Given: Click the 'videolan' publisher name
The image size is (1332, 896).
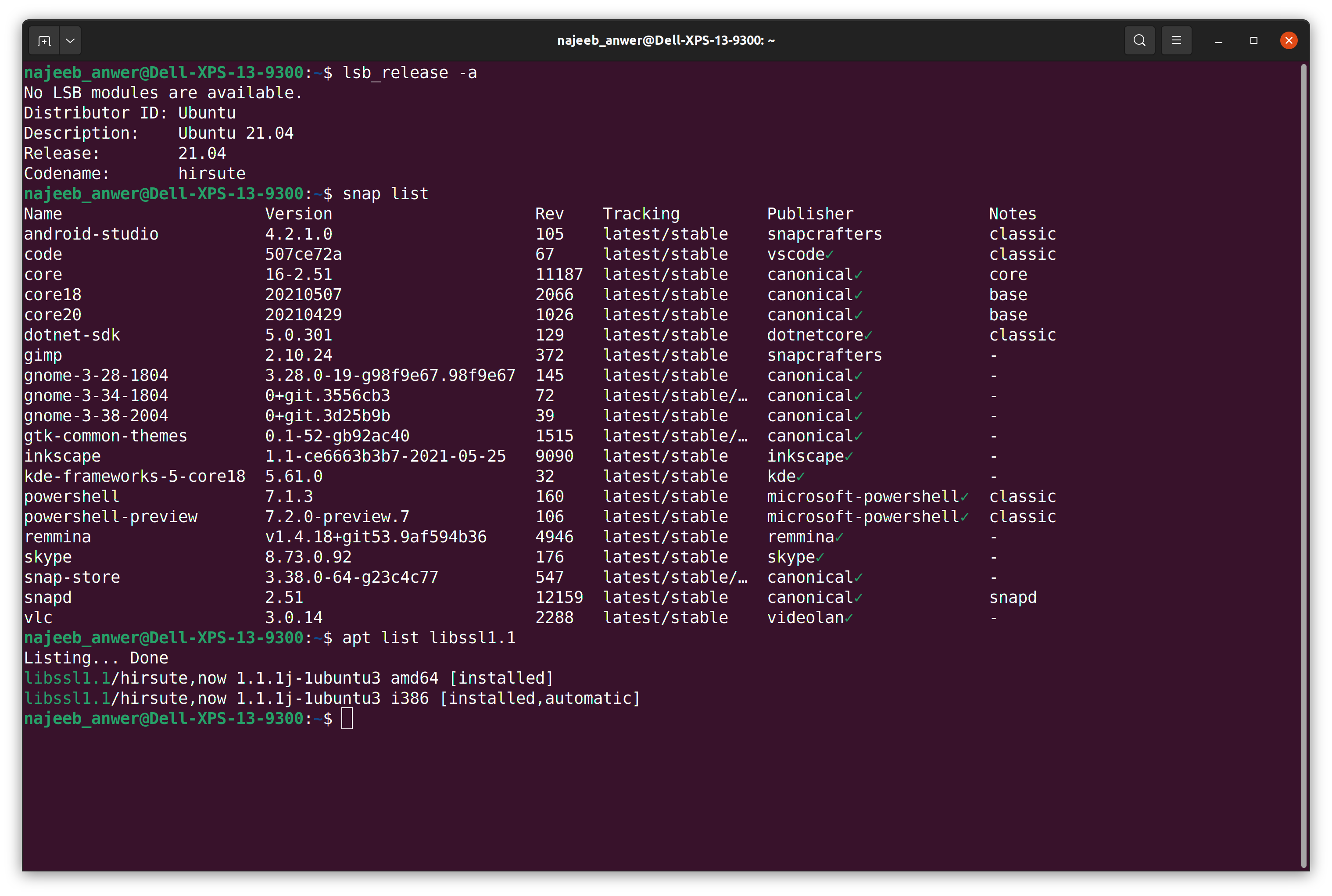Looking at the screenshot, I should click(806, 618).
